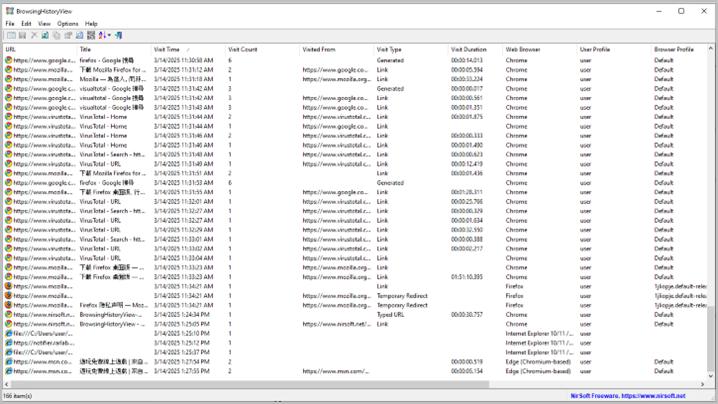Click the 'Firefox' web browser cell of the 1:34:21 AM Link row

[x=514, y=286]
